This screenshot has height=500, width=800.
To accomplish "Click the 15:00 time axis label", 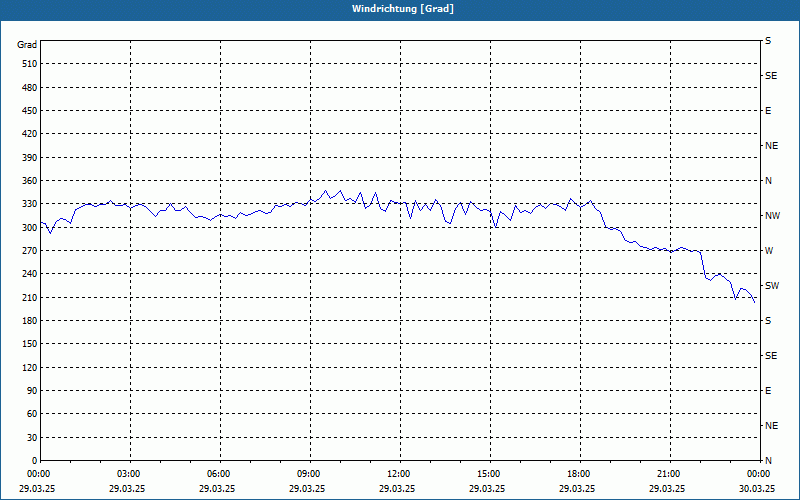I will [488, 474].
